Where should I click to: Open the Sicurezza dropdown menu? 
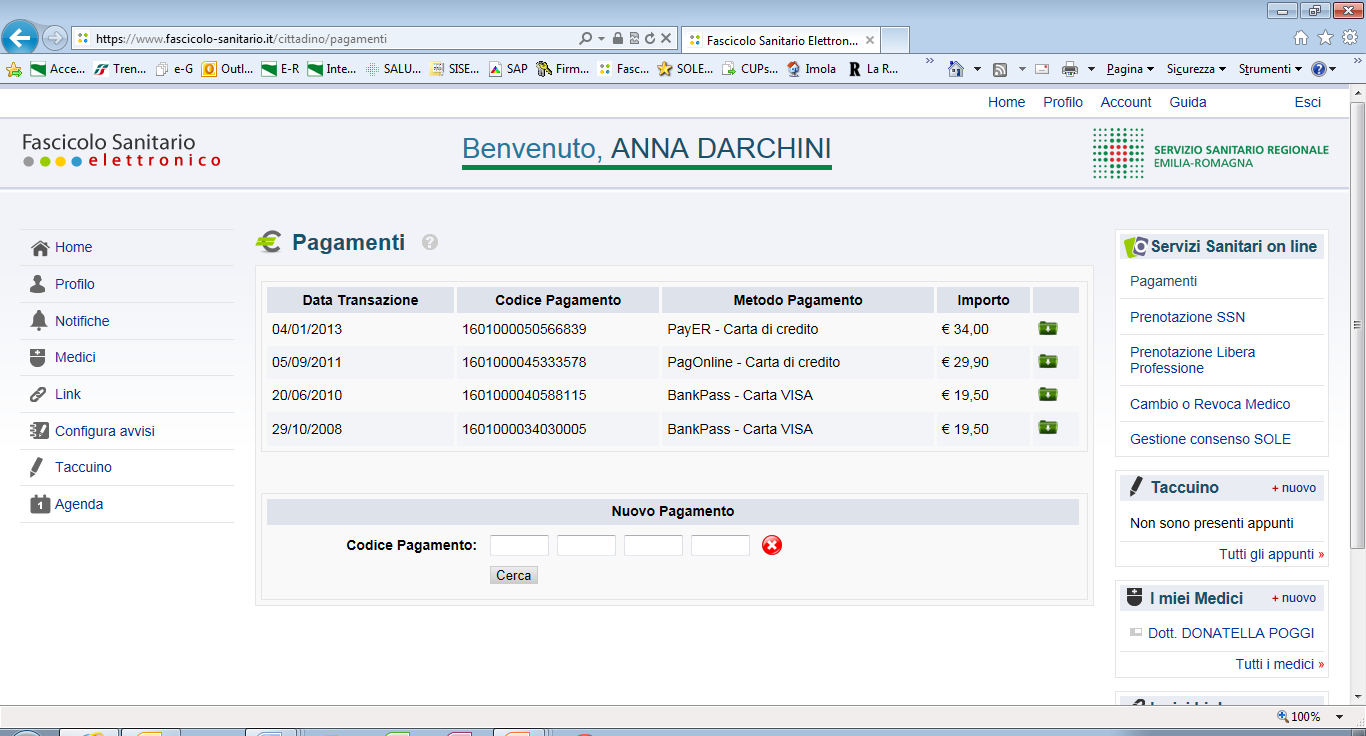(x=1196, y=69)
